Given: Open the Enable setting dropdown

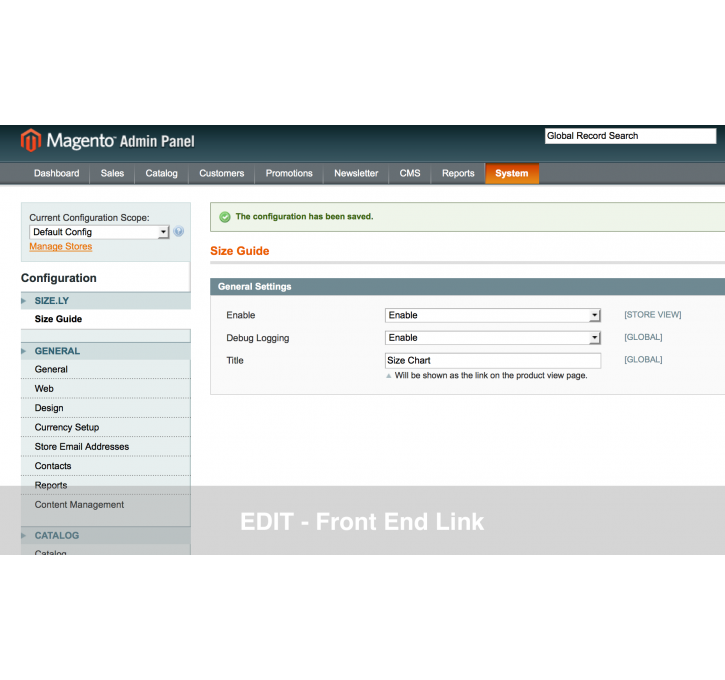Looking at the screenshot, I should tap(492, 315).
